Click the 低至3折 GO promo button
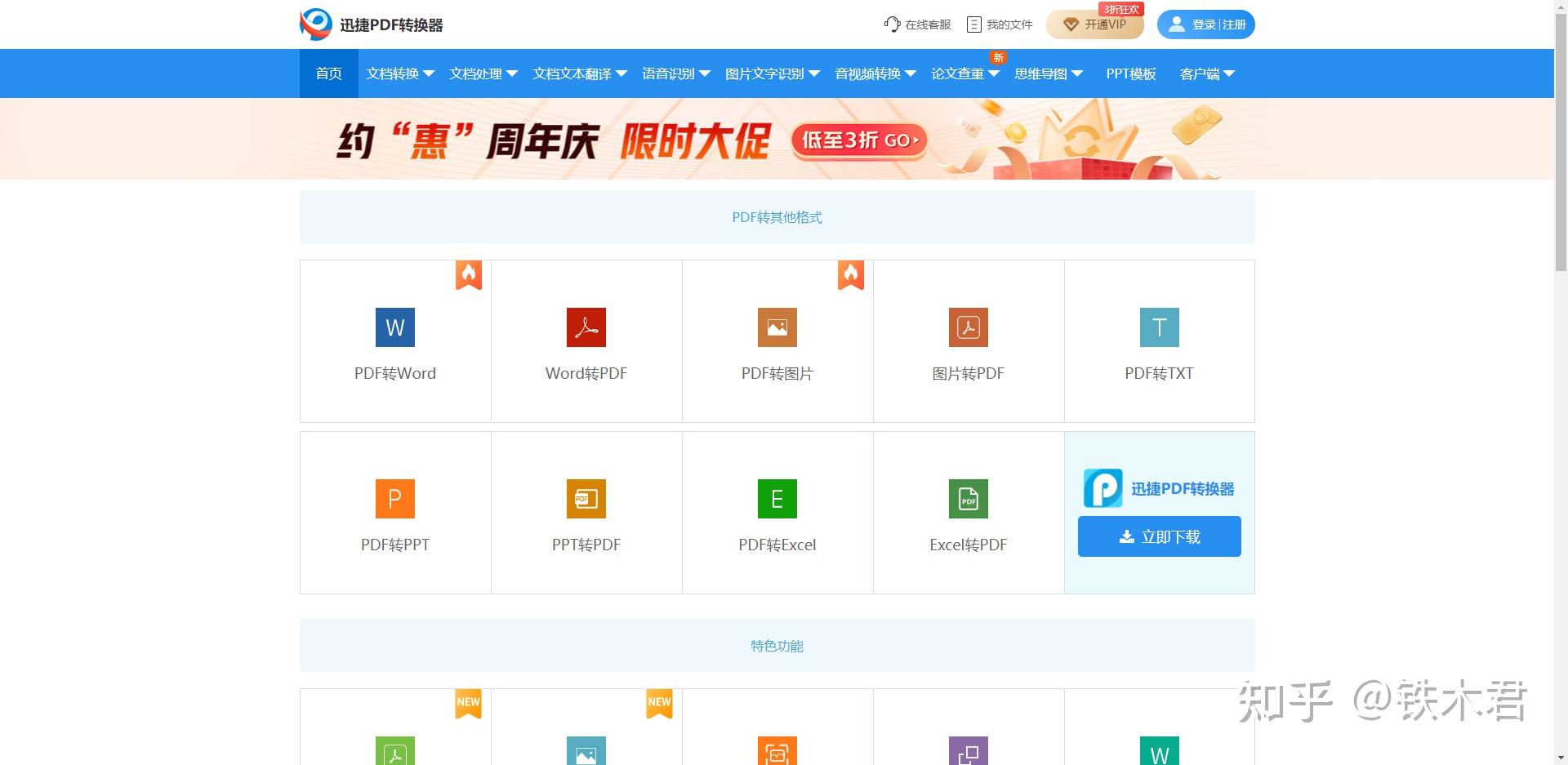The width and height of the screenshot is (1568, 765). [858, 140]
